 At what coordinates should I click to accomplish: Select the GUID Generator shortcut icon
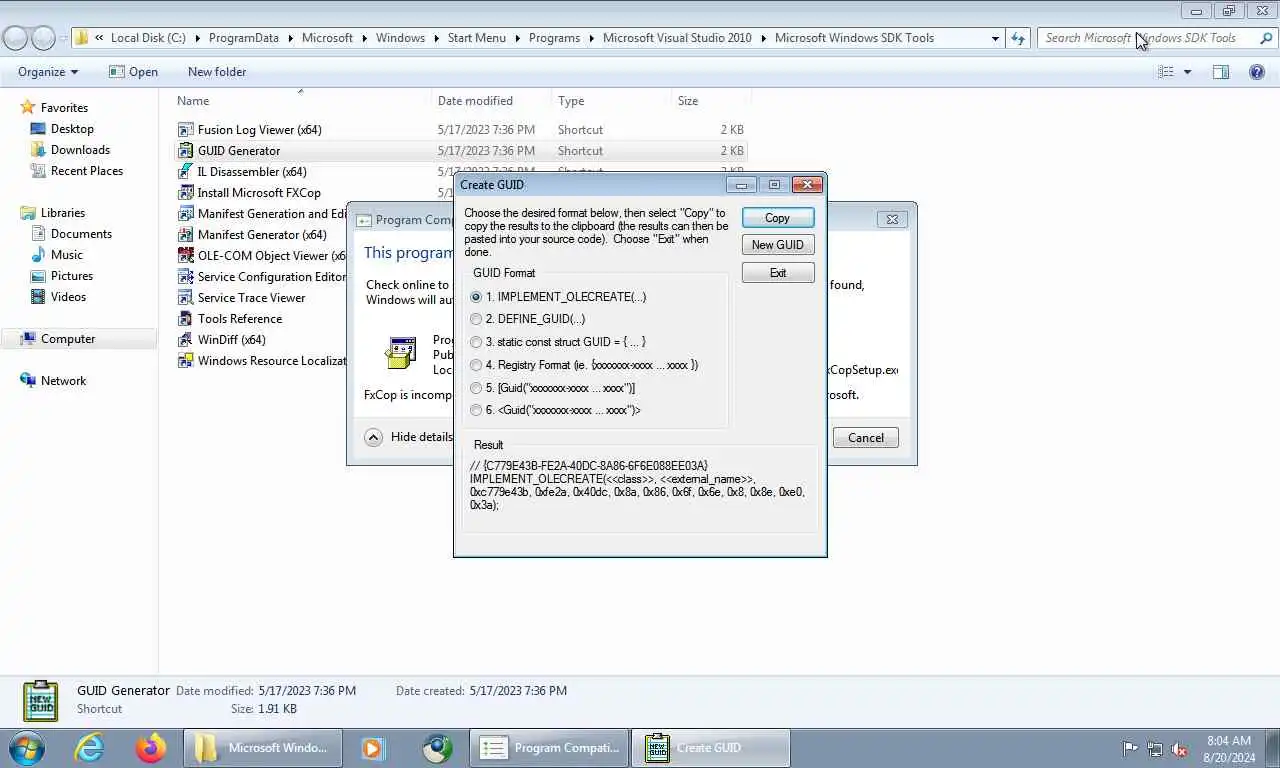click(185, 151)
